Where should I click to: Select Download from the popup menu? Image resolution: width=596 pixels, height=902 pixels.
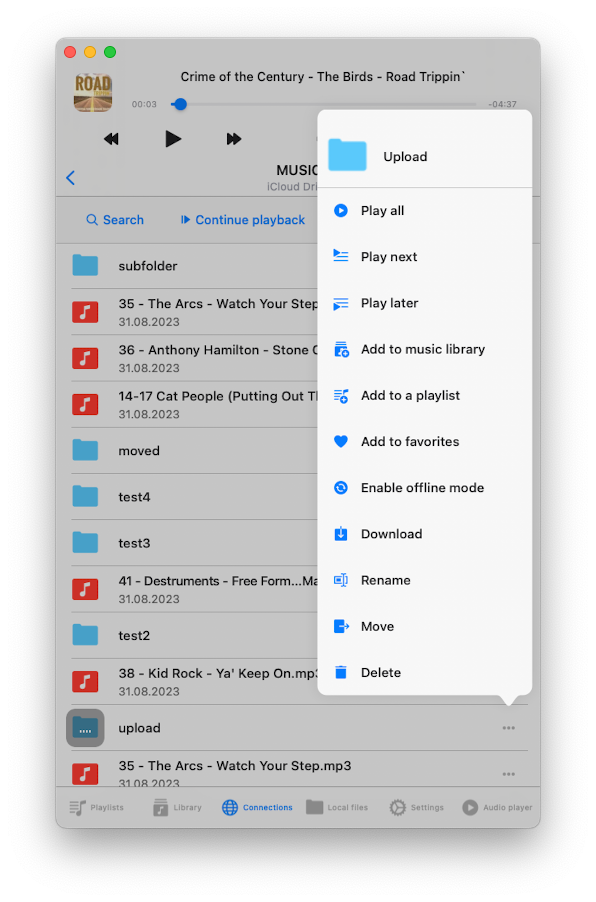click(x=425, y=534)
